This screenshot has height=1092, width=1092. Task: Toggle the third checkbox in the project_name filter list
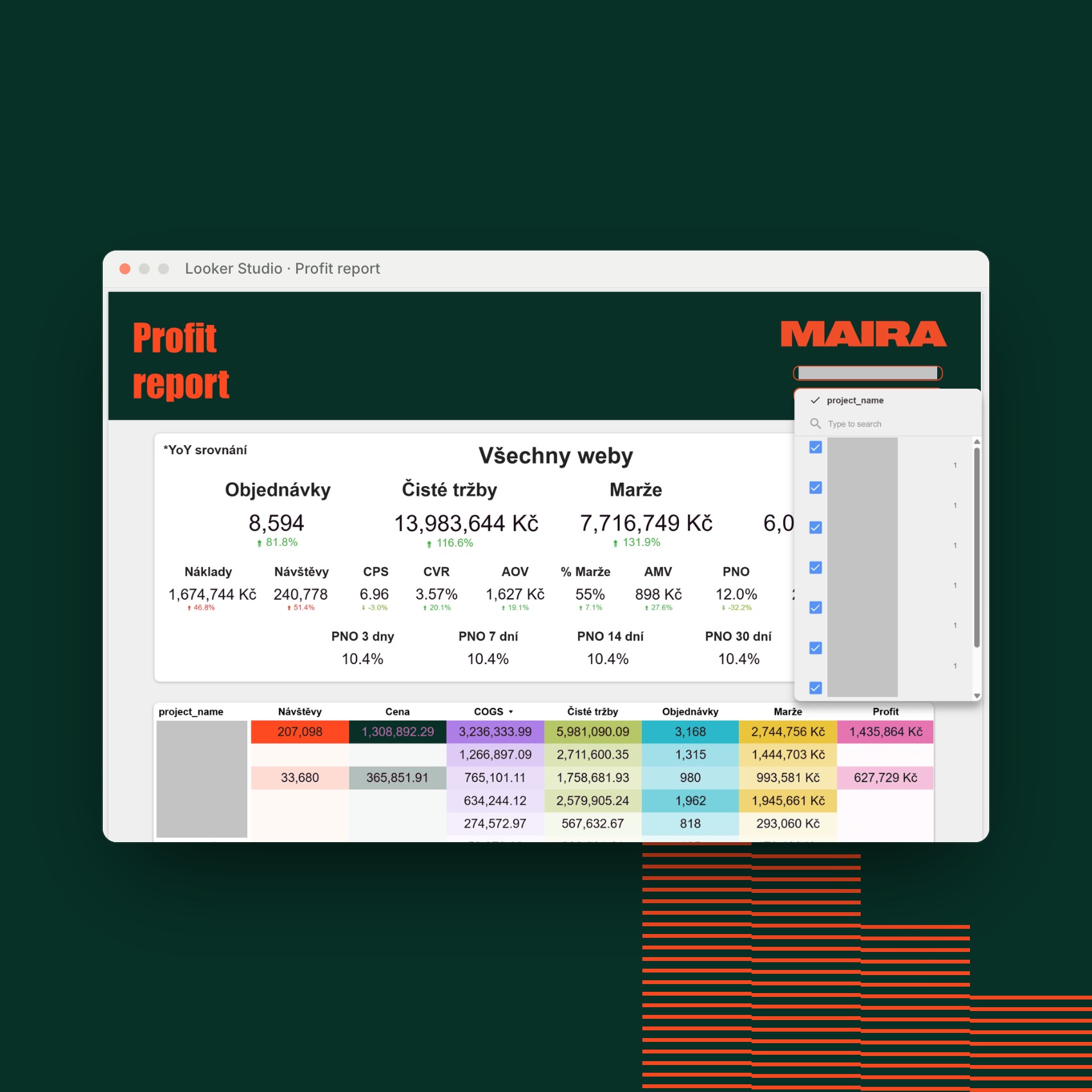point(816,527)
